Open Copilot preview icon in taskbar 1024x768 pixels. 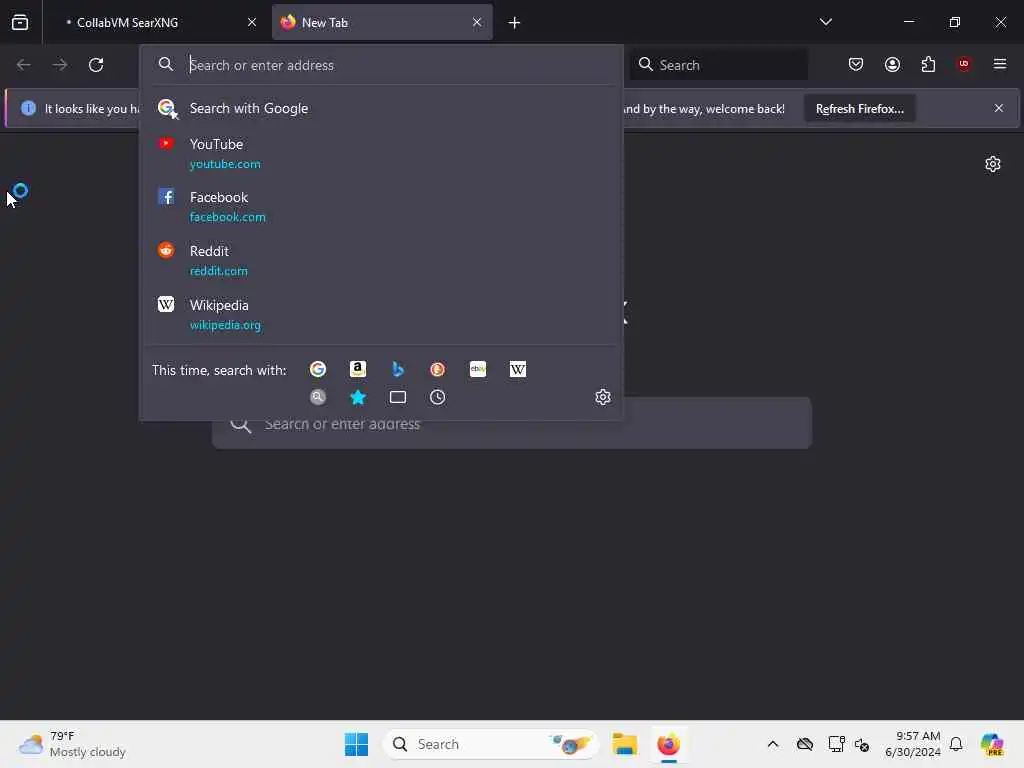[x=992, y=744]
